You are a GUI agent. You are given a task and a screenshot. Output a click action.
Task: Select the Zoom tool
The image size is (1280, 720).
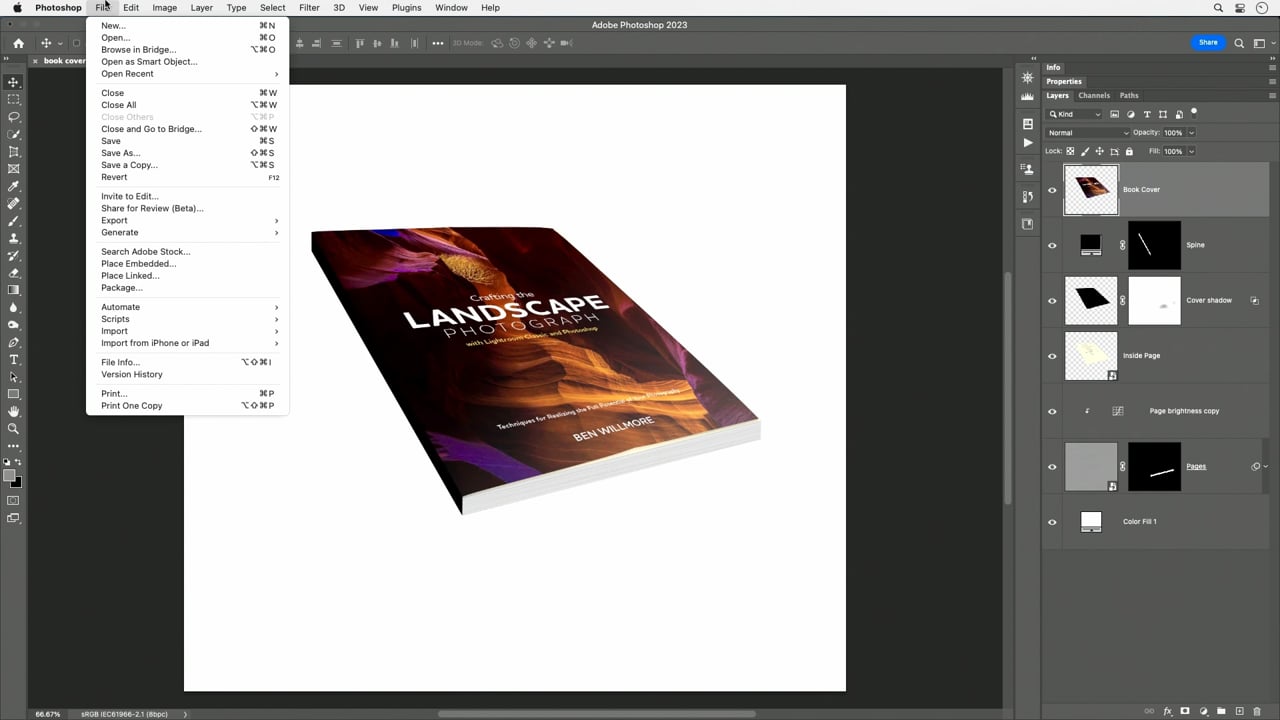[x=13, y=429]
